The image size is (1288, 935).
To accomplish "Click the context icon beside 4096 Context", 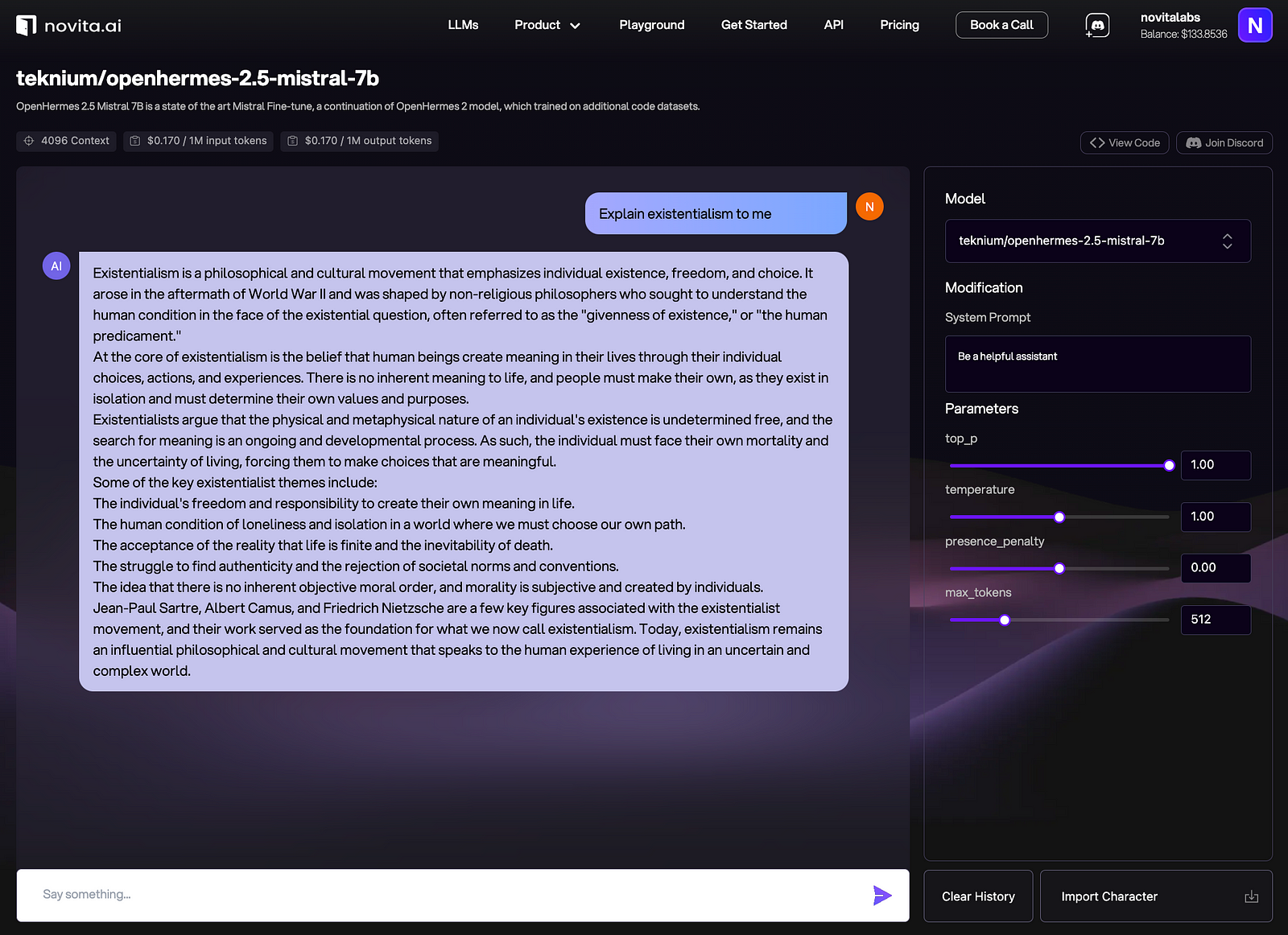I will (29, 141).
